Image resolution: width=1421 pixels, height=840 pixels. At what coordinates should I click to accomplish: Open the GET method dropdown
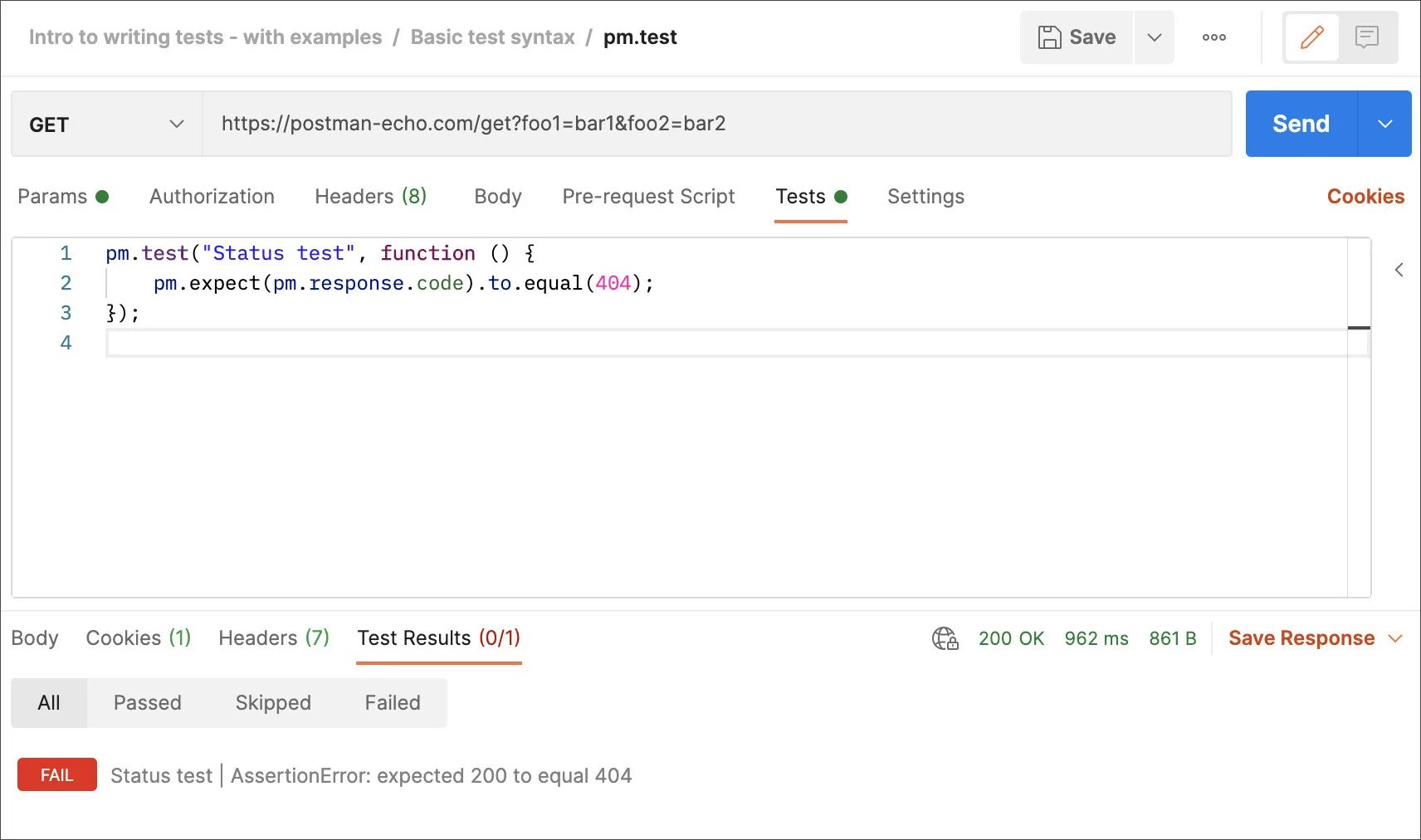[106, 125]
